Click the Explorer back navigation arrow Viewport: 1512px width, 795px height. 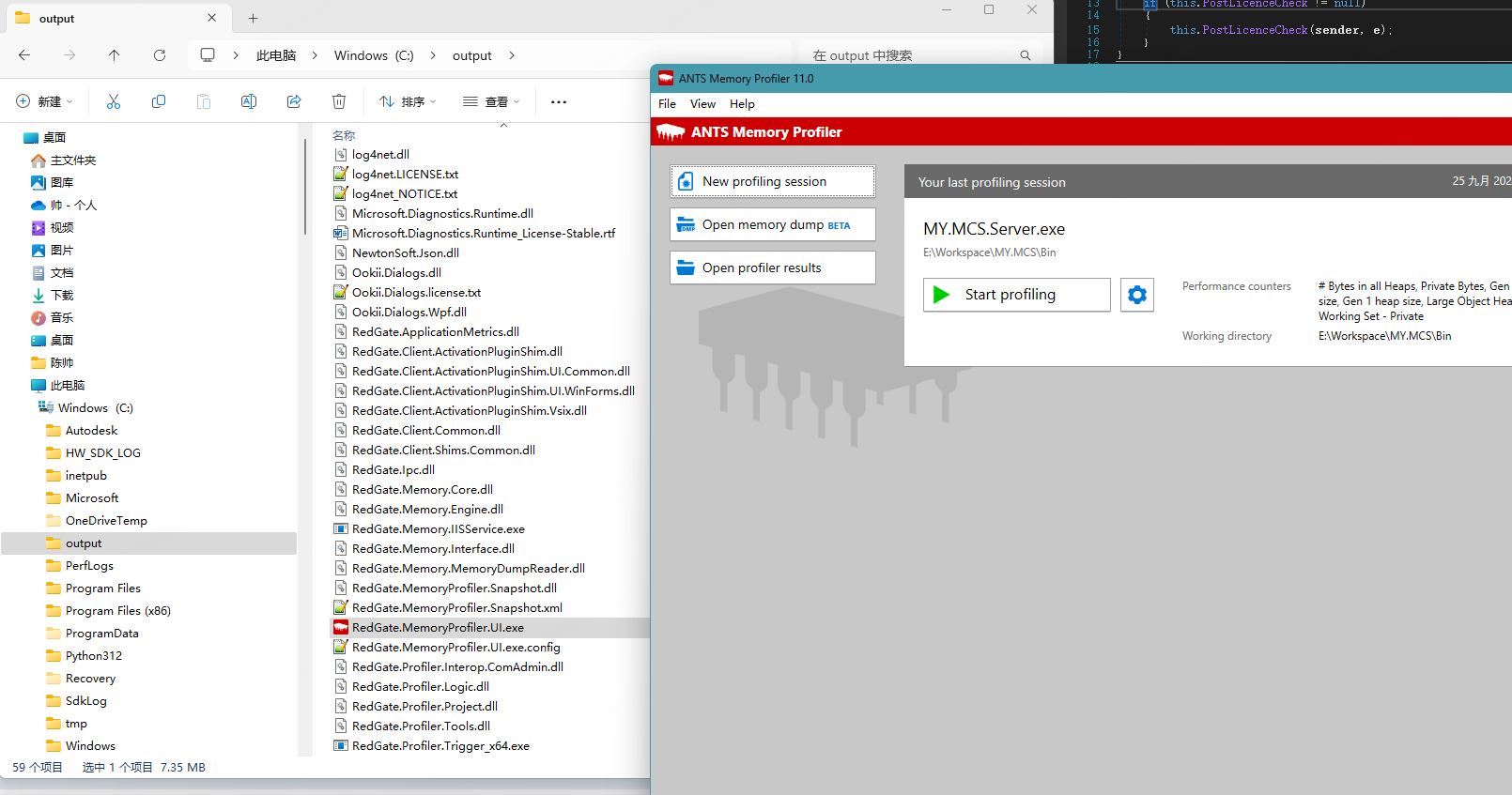click(24, 55)
